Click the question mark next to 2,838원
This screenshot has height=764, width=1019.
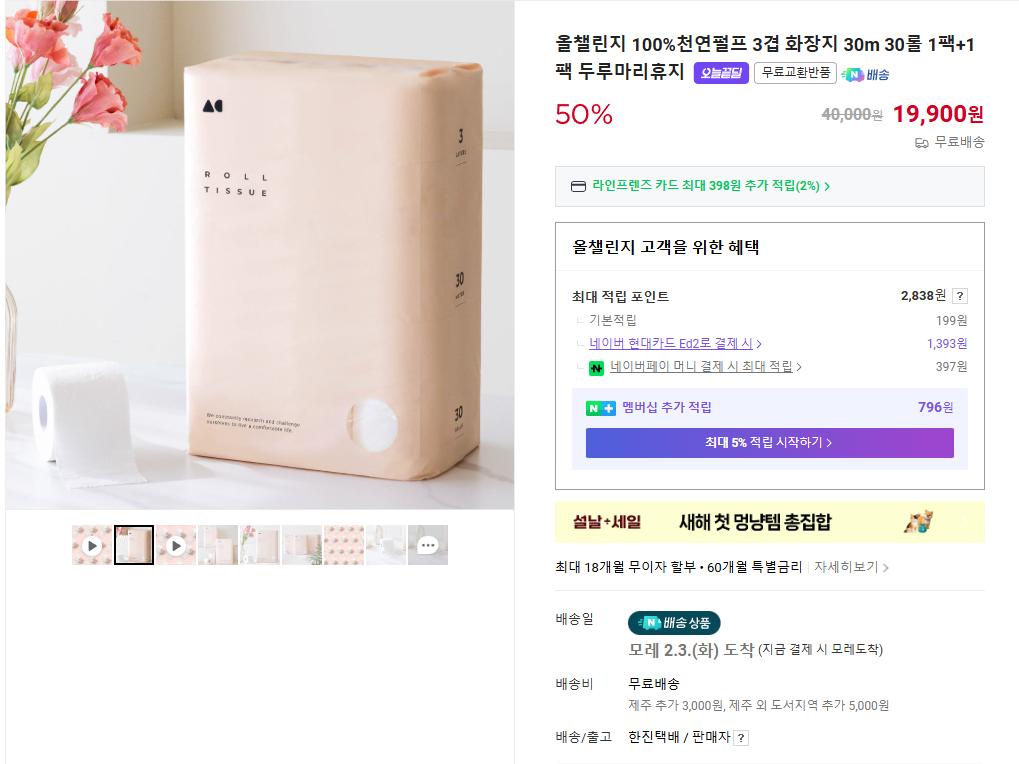(960, 296)
